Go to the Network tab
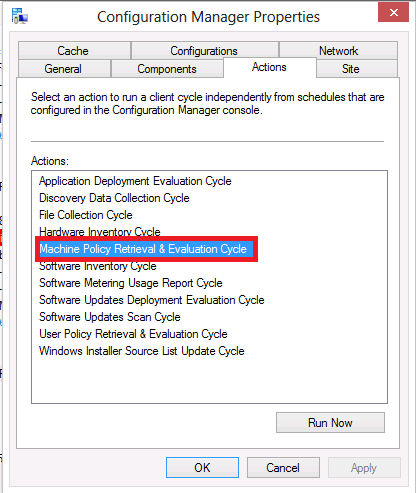This screenshot has height=493, width=416. coord(338,50)
